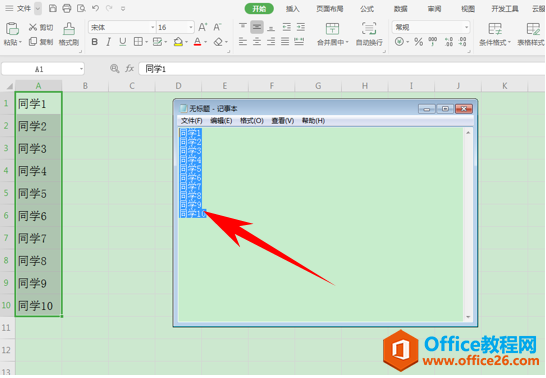Viewport: 546px width, 378px height.
Task: Click the Save icon in quick access bar
Action: pyautogui.click(x=53, y=8)
